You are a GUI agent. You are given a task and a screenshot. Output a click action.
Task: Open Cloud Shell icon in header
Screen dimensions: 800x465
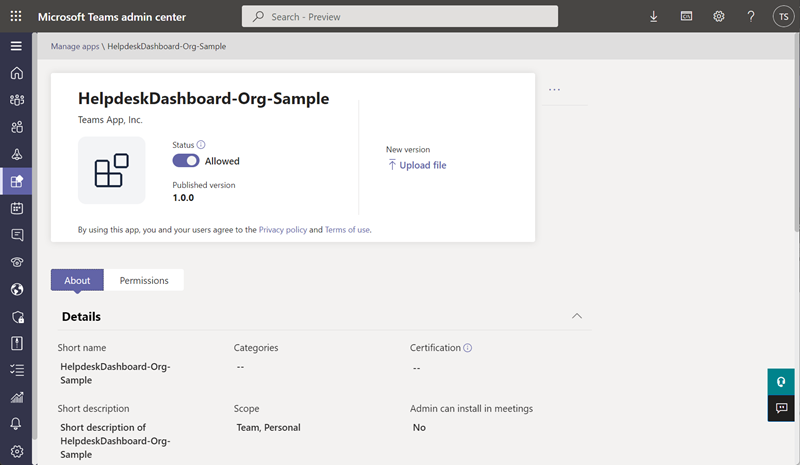click(686, 16)
